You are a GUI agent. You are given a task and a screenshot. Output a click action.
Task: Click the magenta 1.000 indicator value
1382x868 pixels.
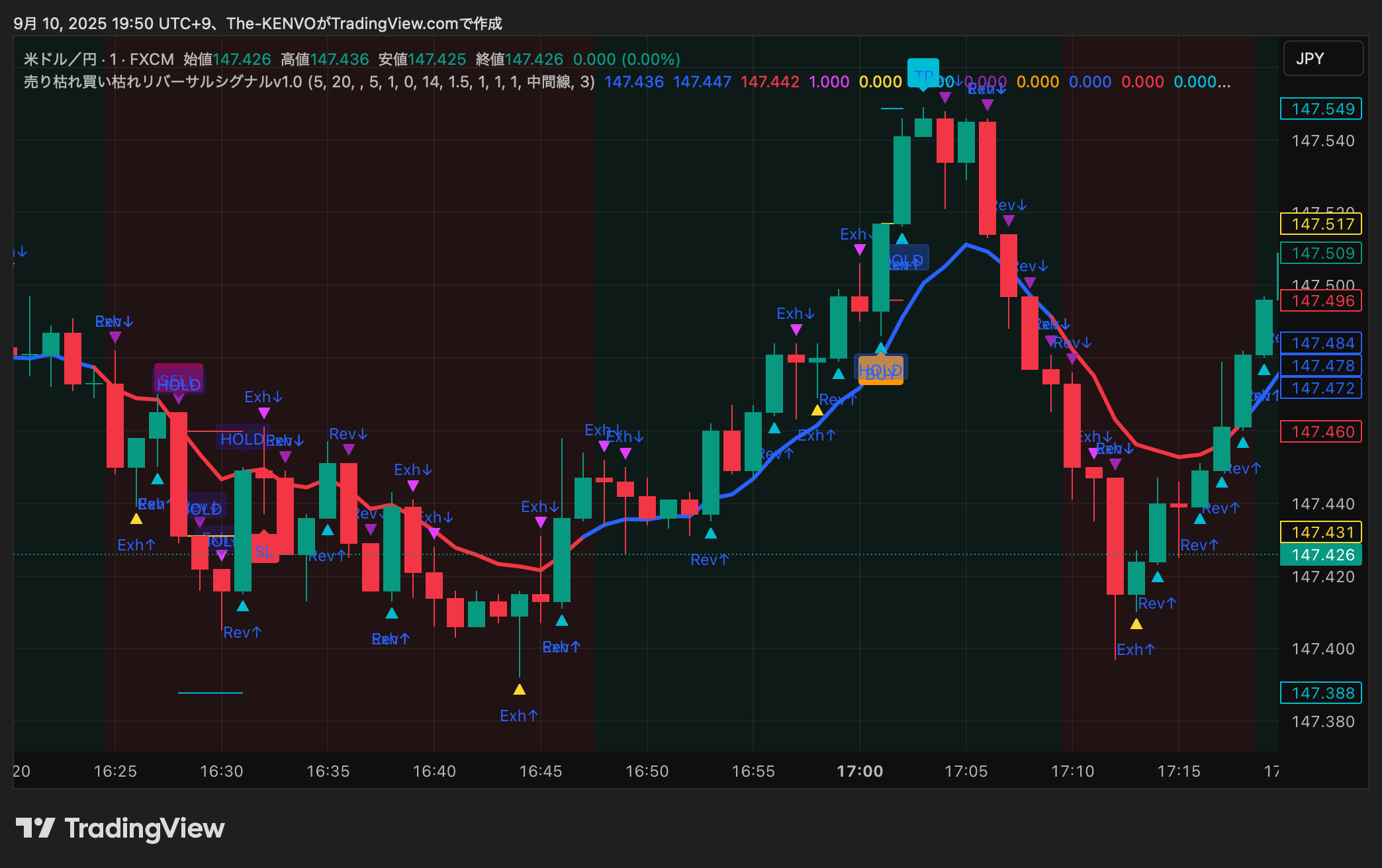829,82
